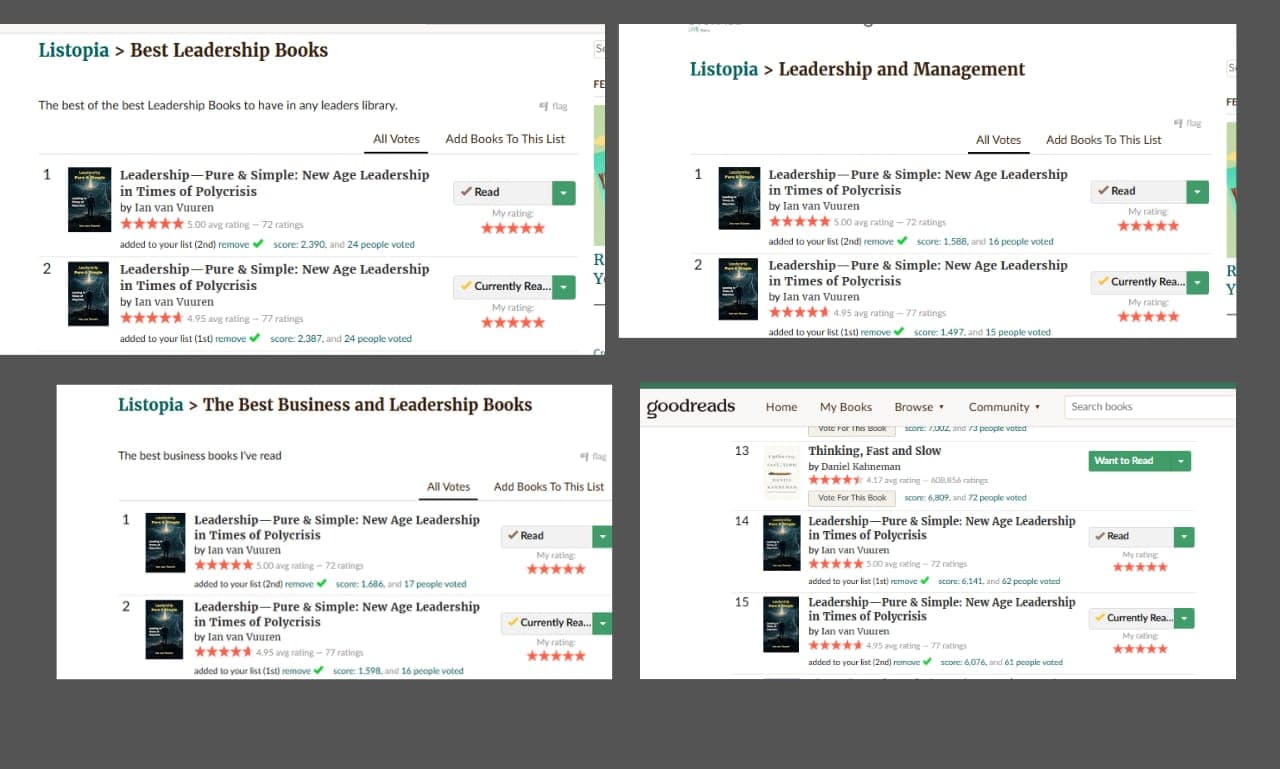Viewport: 1280px width, 769px height.
Task: Expand shelf dropdown arrow for score 1,598 book
Action: click(602, 623)
